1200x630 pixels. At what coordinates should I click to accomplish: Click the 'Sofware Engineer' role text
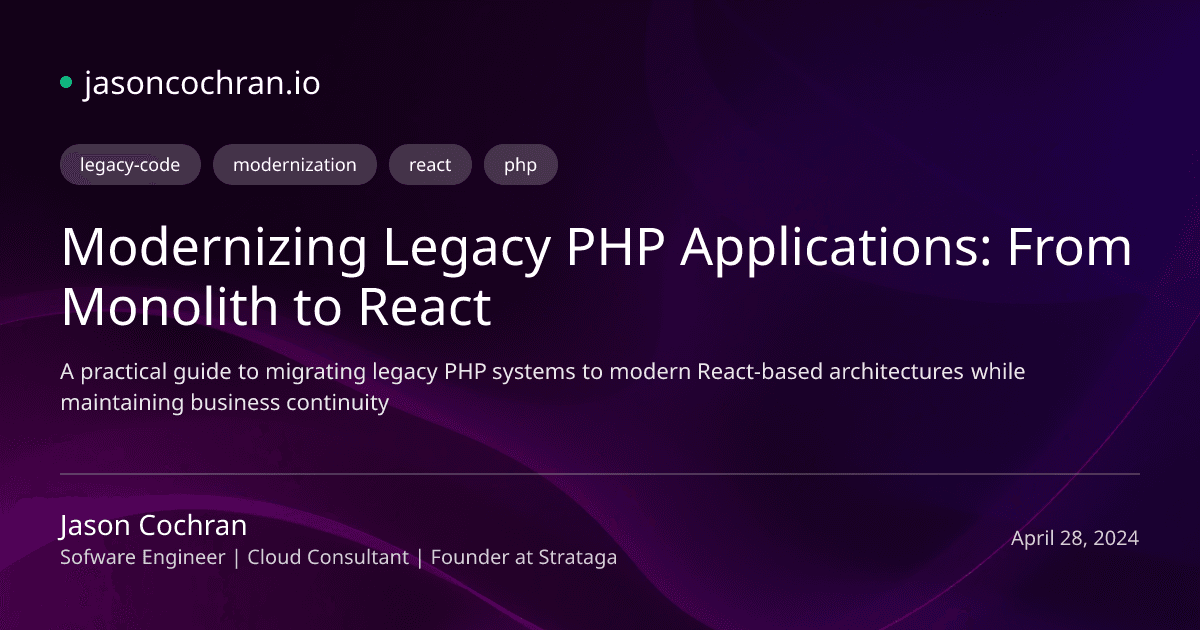142,557
